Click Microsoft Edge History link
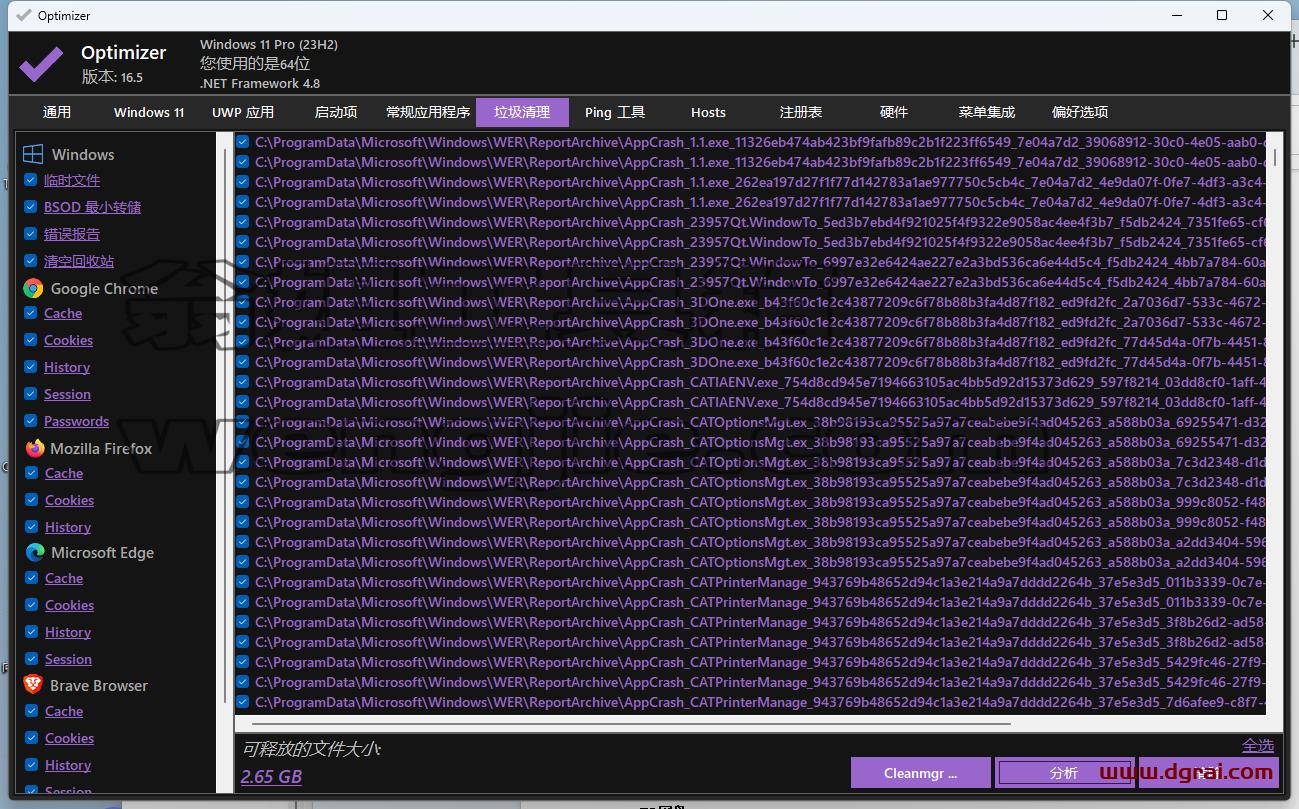The image size is (1299, 809). [x=67, y=632]
